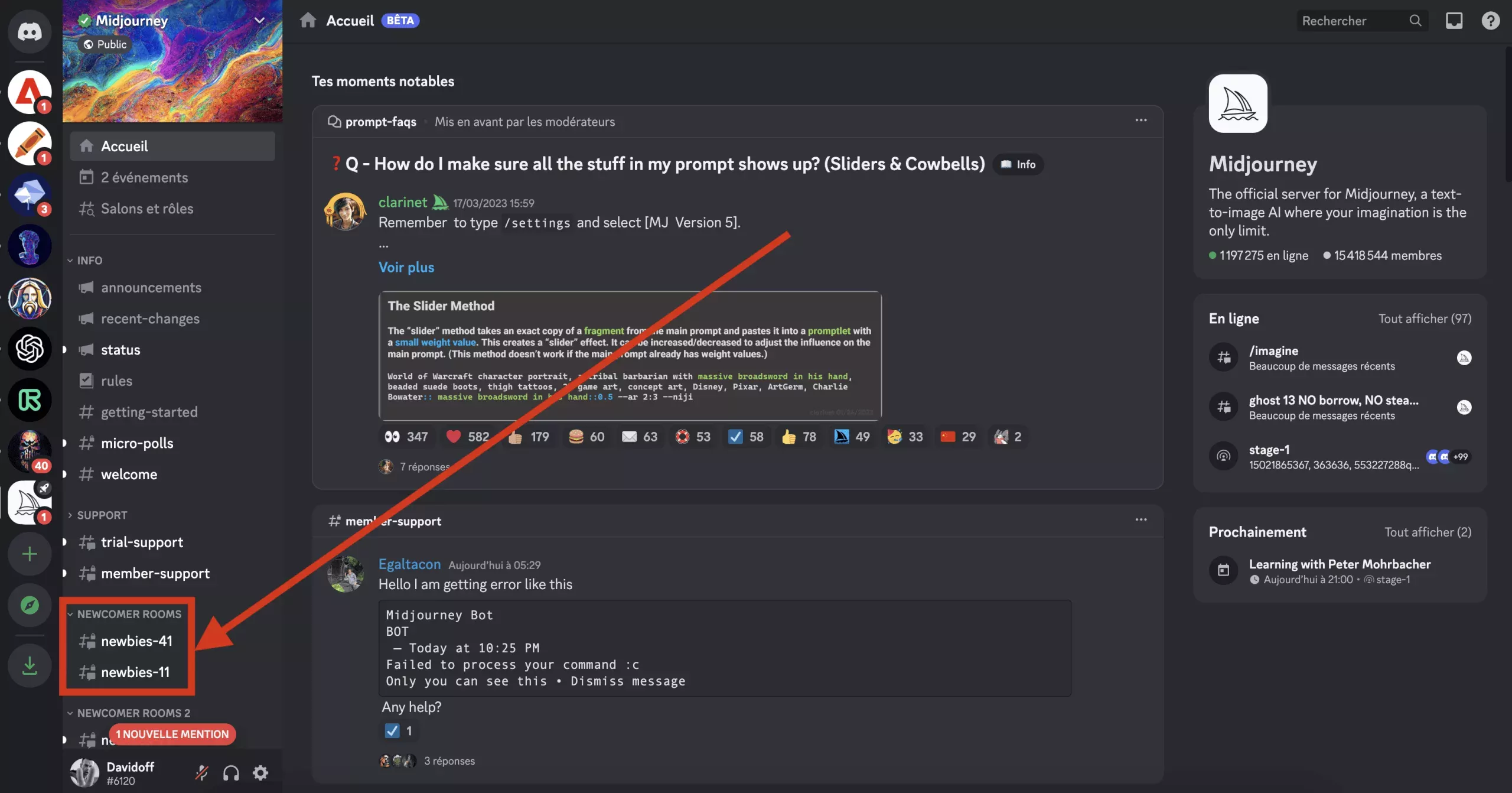The width and height of the screenshot is (1512, 793).
Task: Open the recent-changes channel
Action: (x=172, y=318)
